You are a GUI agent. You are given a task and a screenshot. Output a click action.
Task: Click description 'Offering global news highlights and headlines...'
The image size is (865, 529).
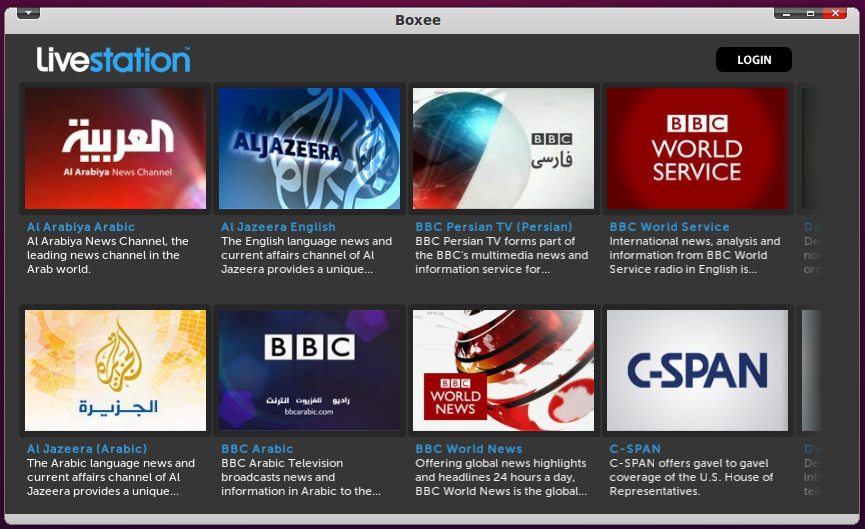501,477
